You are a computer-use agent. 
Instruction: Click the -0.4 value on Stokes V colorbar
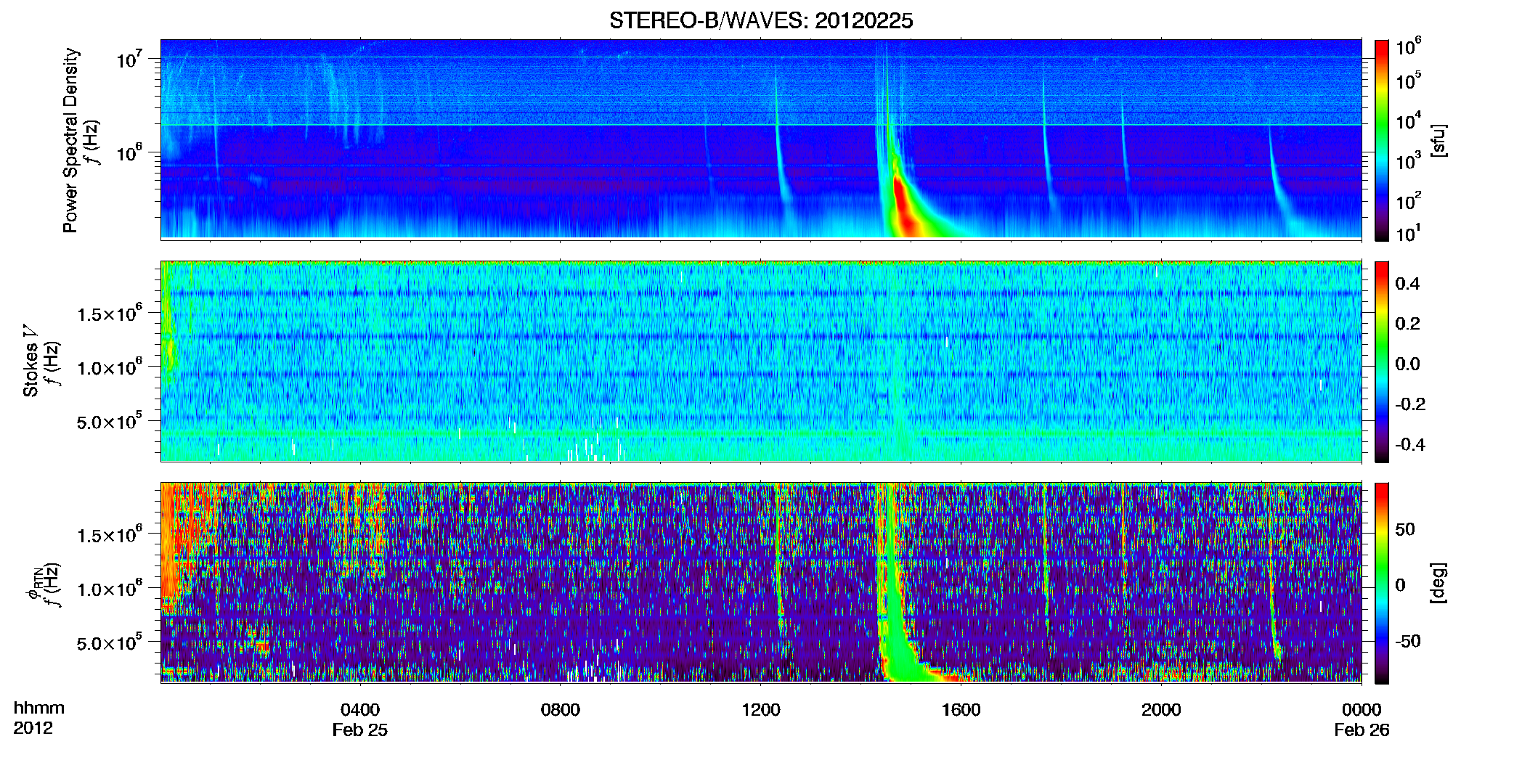point(1410,445)
